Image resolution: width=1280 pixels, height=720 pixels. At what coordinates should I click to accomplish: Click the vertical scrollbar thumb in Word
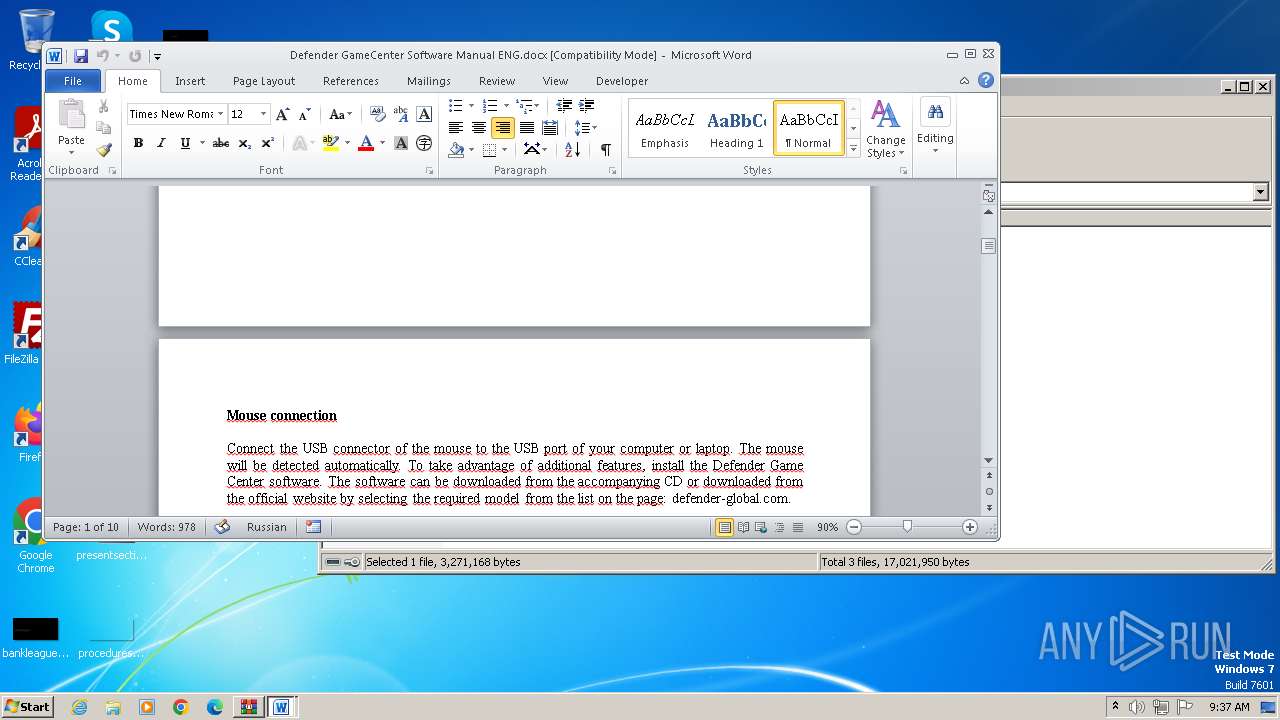click(x=988, y=246)
